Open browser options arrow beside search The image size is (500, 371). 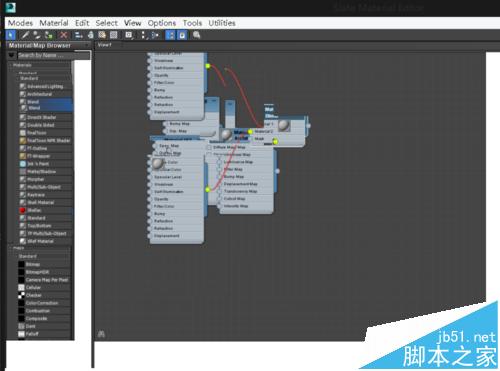(12, 55)
